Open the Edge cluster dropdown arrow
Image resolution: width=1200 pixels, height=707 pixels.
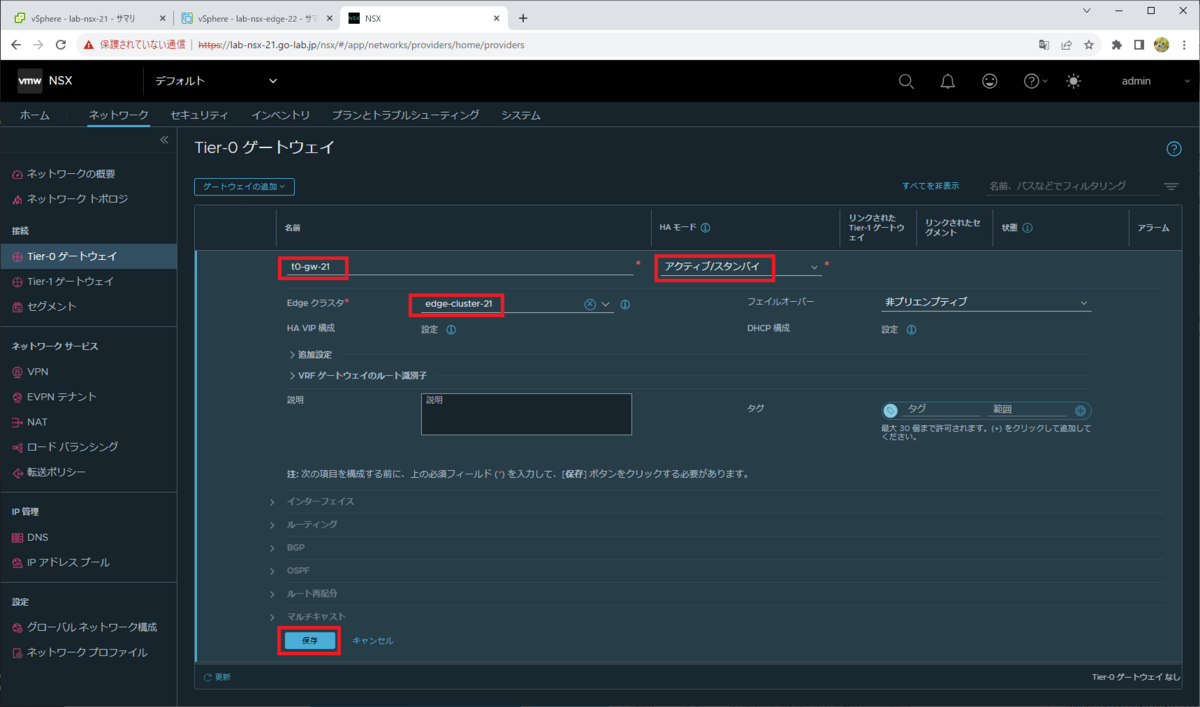(606, 304)
